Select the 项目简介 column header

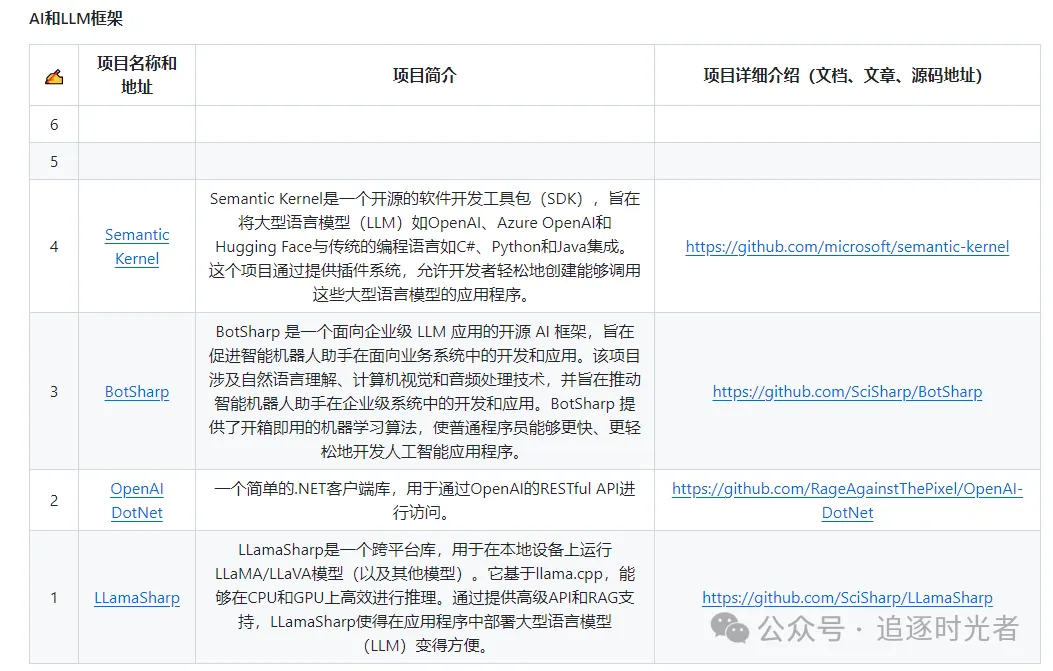coord(424,75)
